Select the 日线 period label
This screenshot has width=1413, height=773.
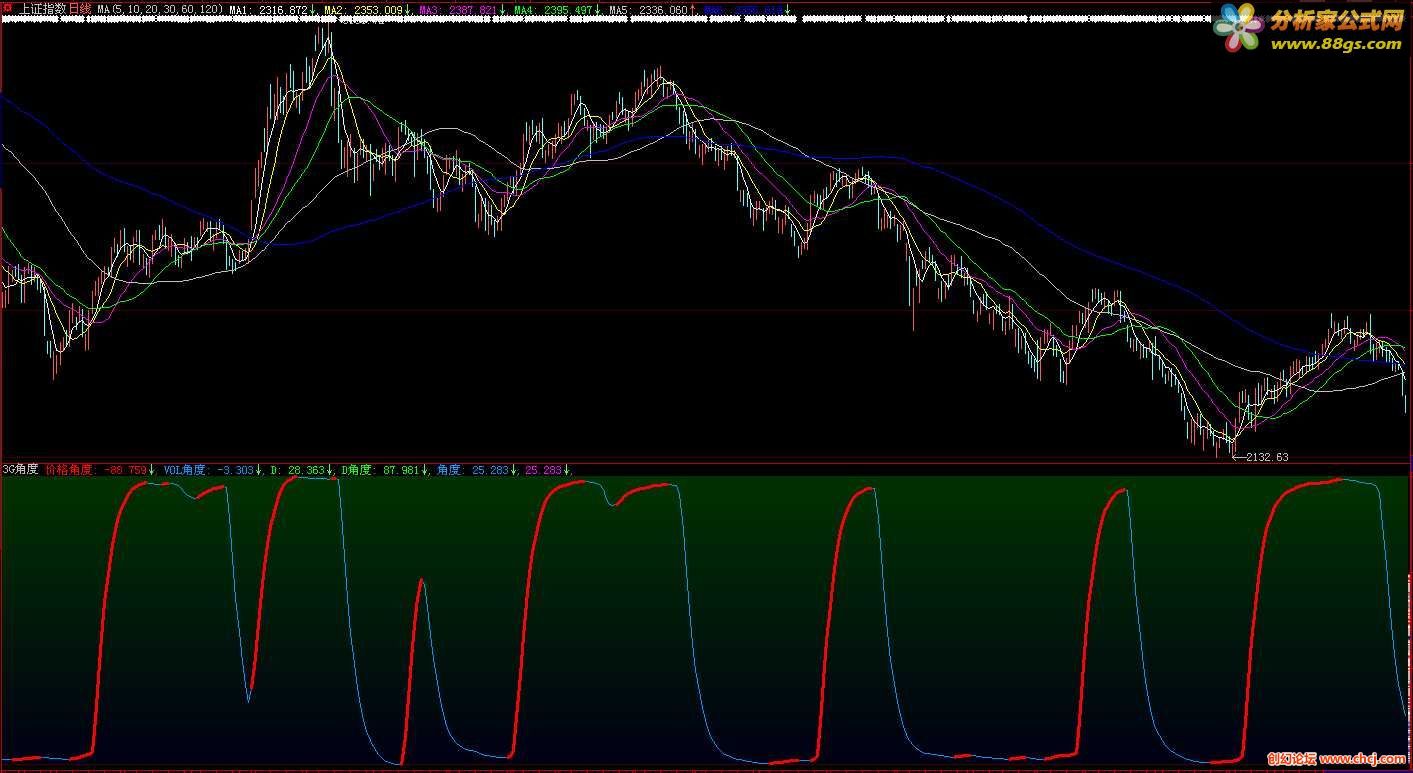pos(79,9)
